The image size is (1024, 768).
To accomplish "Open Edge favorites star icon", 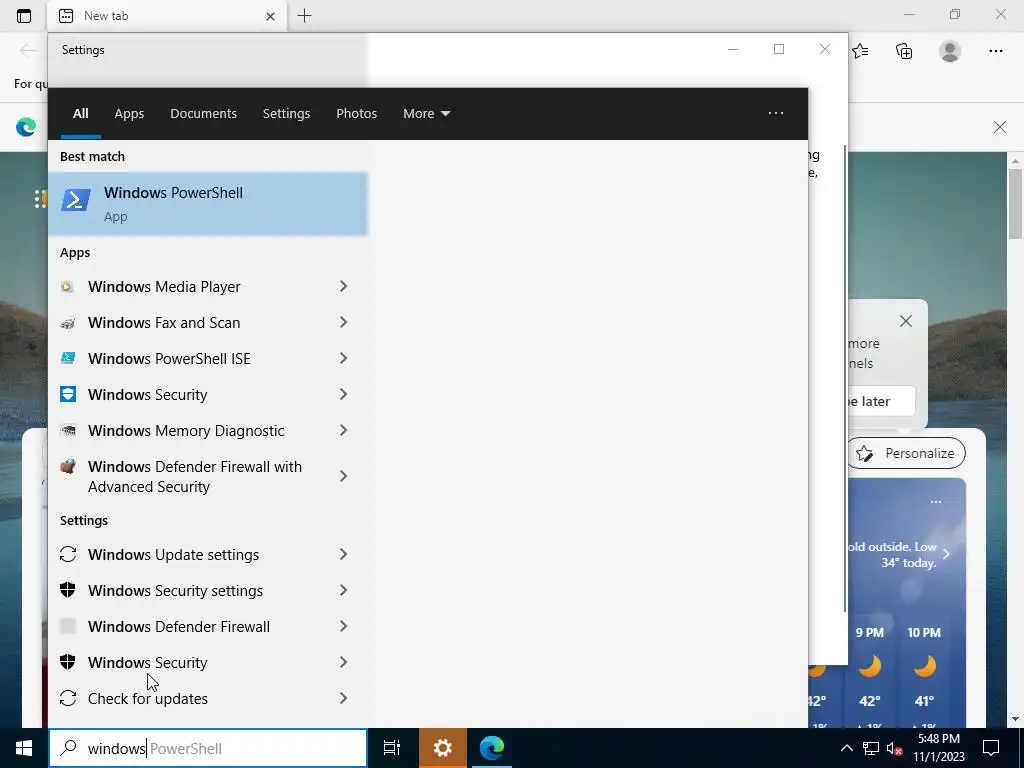I will [860, 51].
